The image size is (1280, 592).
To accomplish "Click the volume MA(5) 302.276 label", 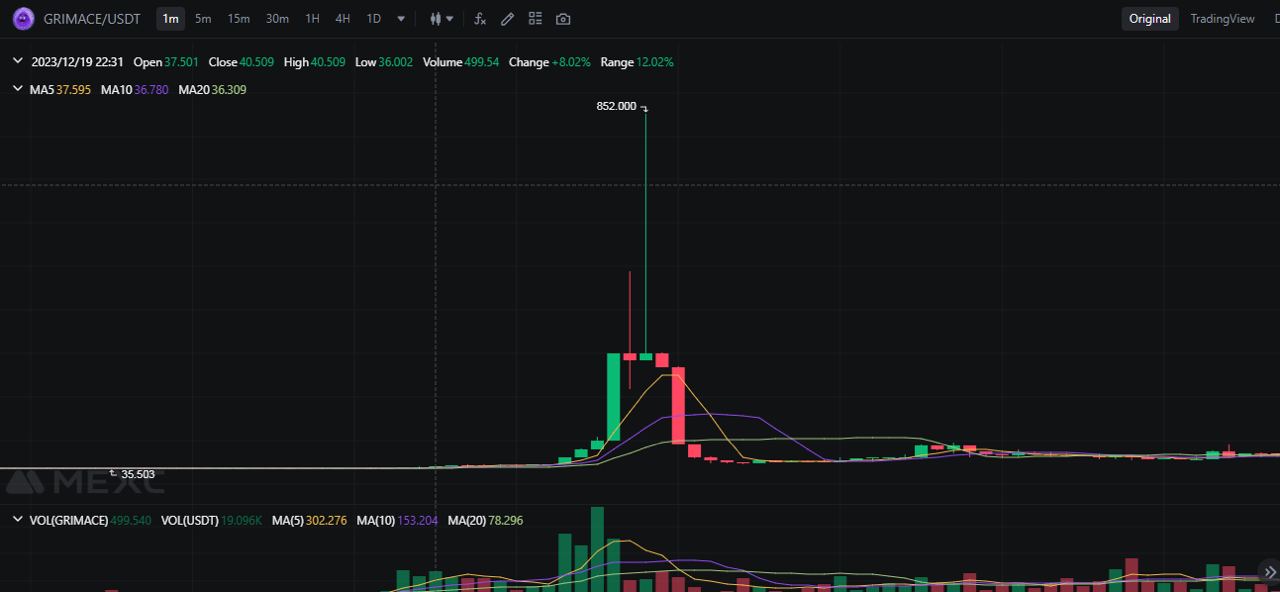I will [309, 521].
